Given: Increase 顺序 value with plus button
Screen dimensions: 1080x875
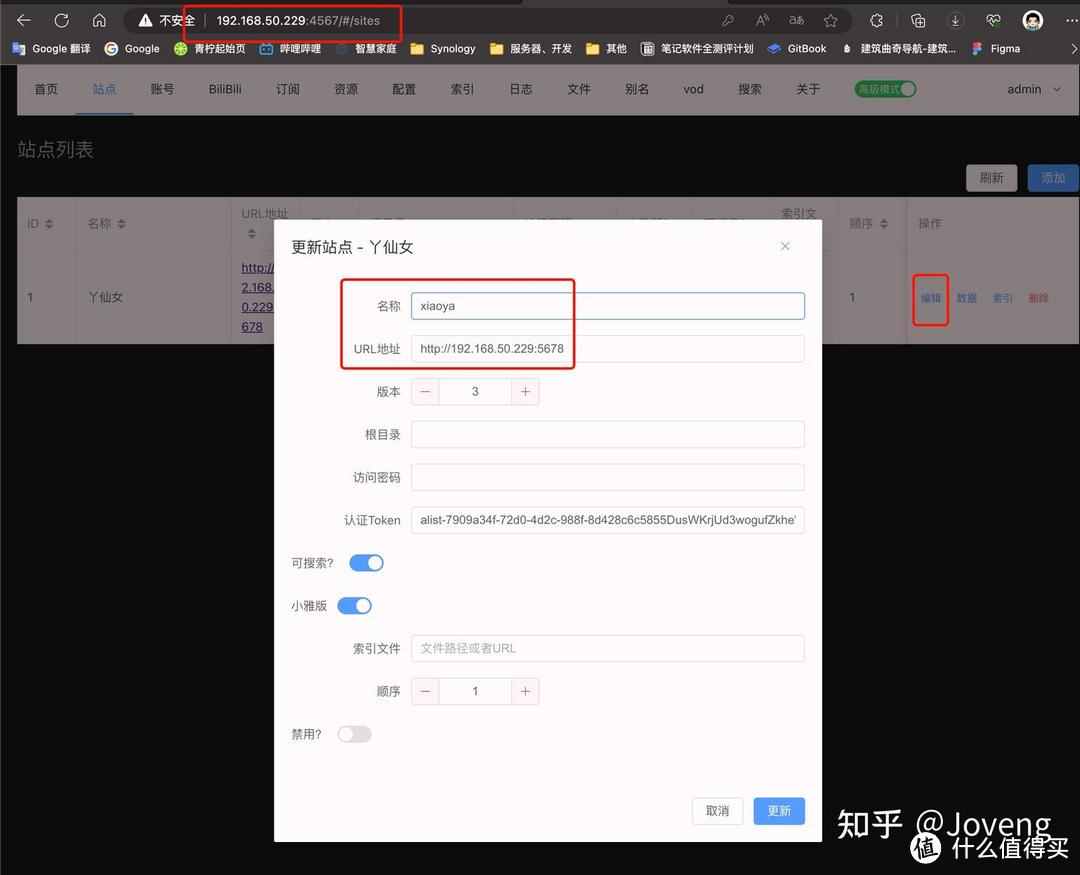Looking at the screenshot, I should click(525, 691).
